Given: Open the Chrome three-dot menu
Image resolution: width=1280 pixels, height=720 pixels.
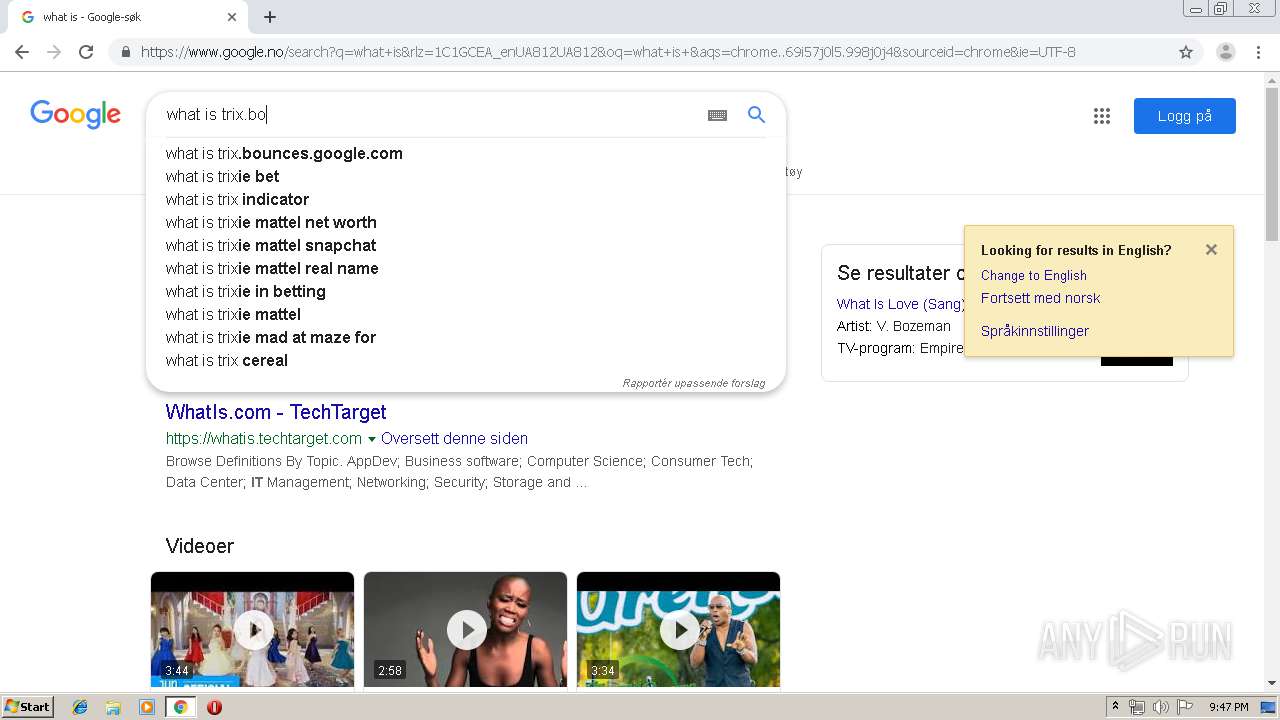Looking at the screenshot, I should click(1259, 52).
